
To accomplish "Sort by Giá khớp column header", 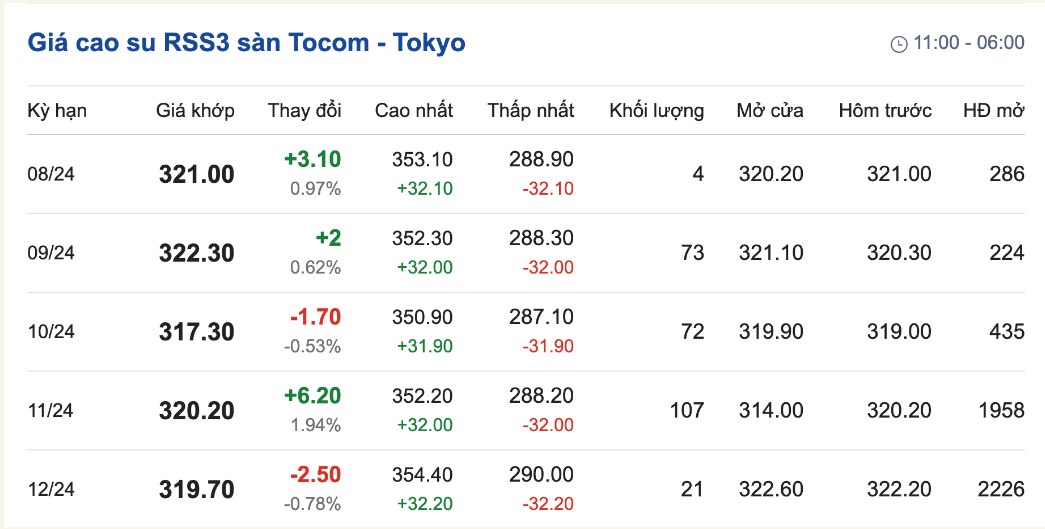I will click(195, 111).
